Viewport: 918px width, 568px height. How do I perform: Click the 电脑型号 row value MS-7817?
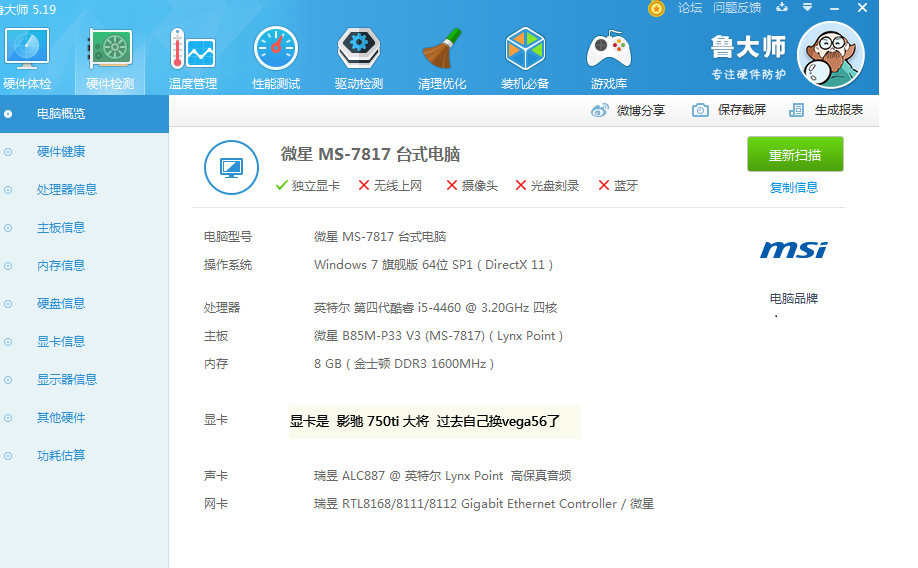coord(380,237)
